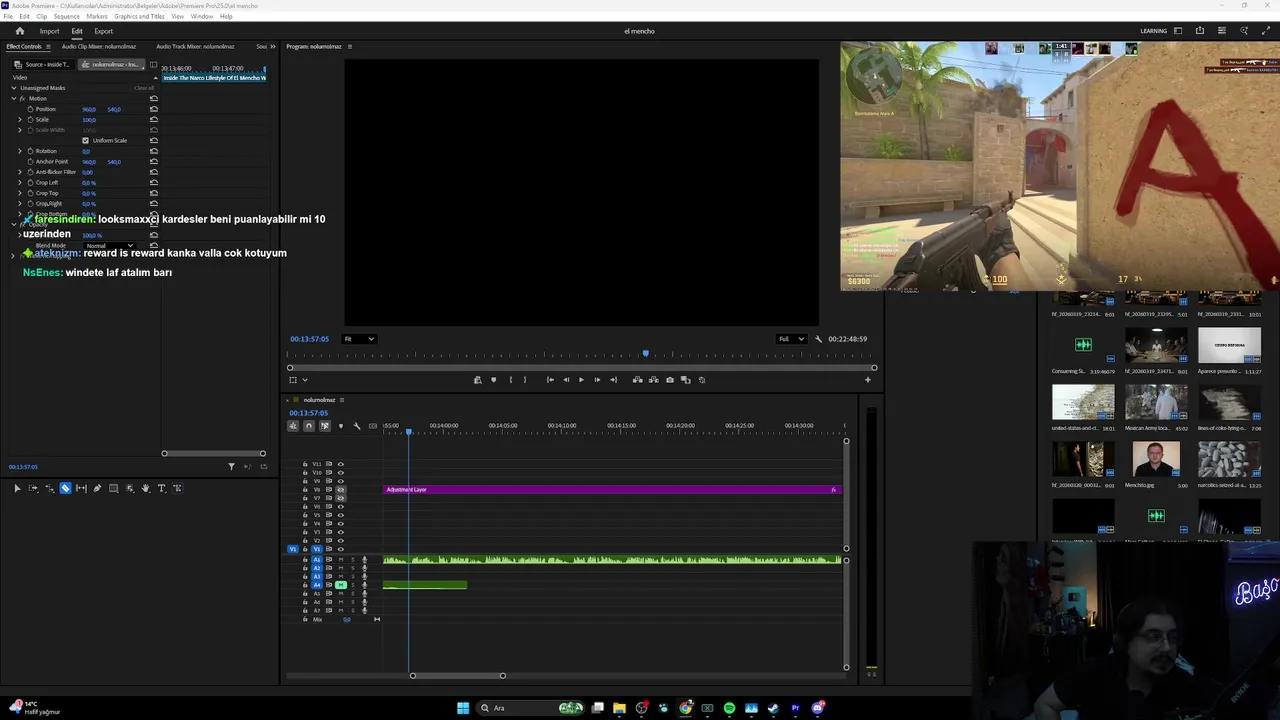
Task: Select the Track Select Forward tool
Action: [x=33, y=488]
